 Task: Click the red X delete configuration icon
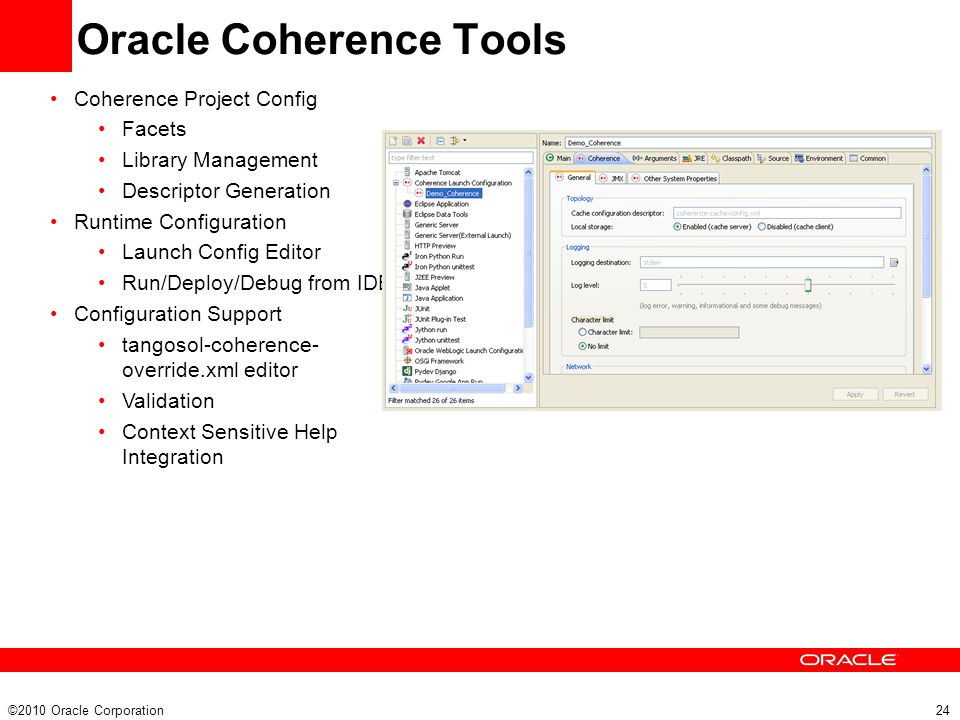click(421, 141)
